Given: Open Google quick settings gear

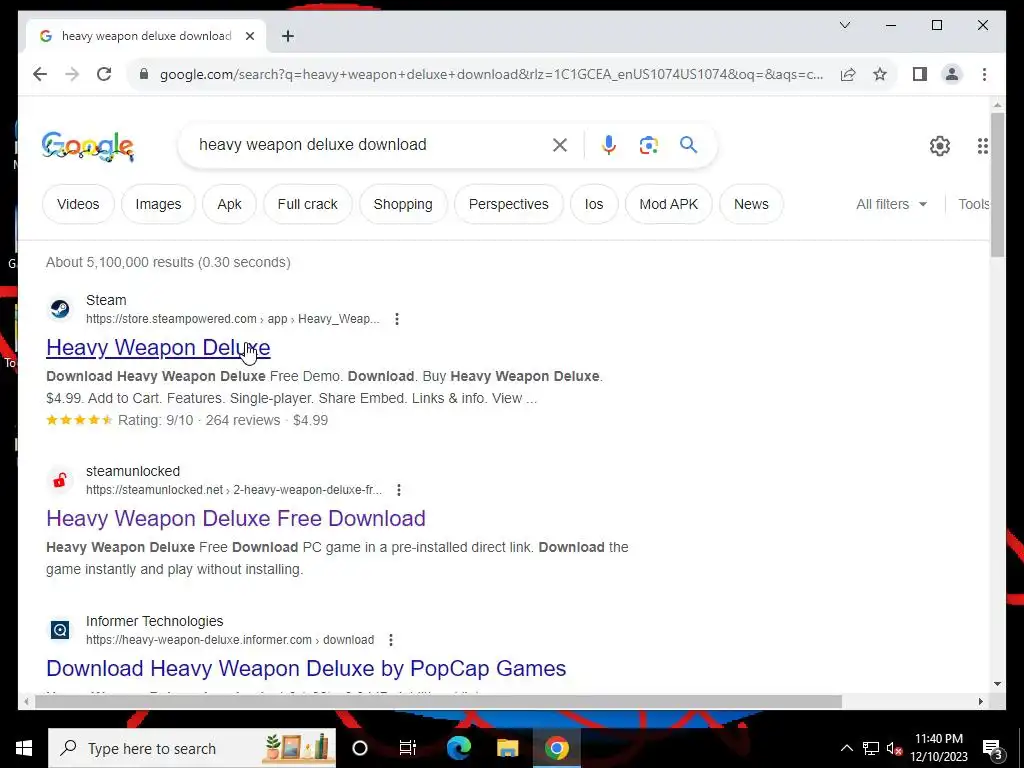Looking at the screenshot, I should coord(940,146).
